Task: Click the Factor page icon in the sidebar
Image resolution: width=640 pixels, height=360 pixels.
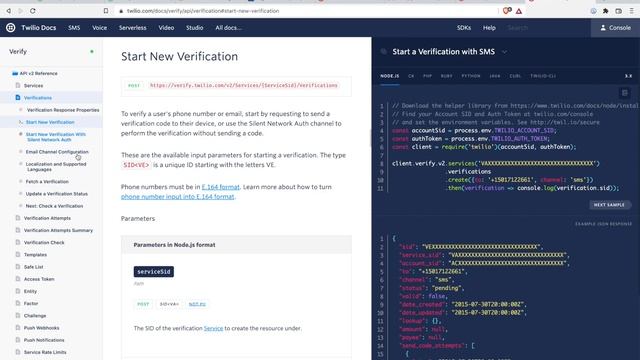Action: tap(18, 303)
